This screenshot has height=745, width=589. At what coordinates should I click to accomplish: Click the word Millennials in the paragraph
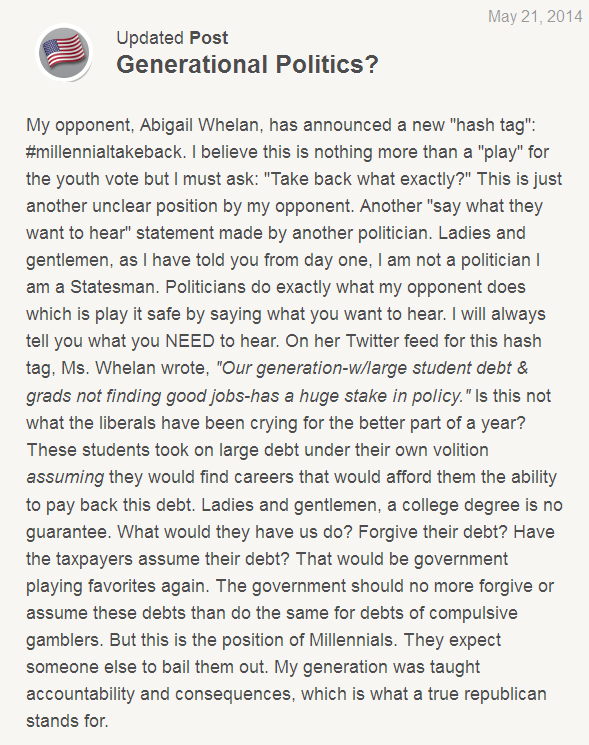click(352, 640)
